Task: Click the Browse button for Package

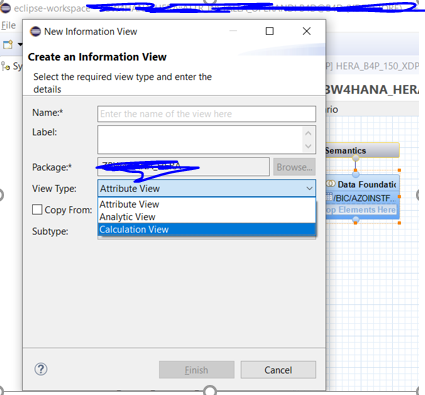Action: click(294, 167)
